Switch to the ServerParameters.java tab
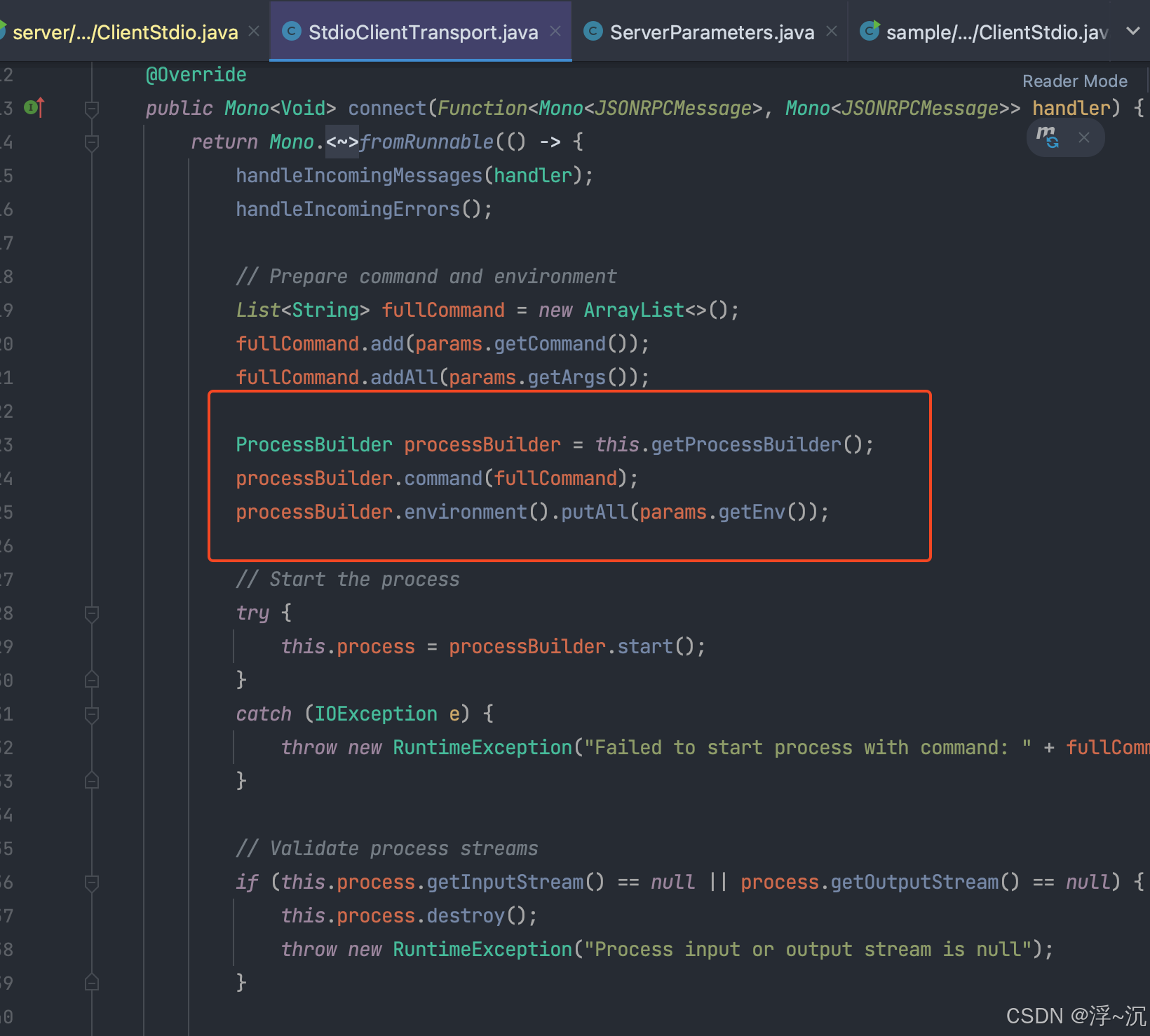 712,32
